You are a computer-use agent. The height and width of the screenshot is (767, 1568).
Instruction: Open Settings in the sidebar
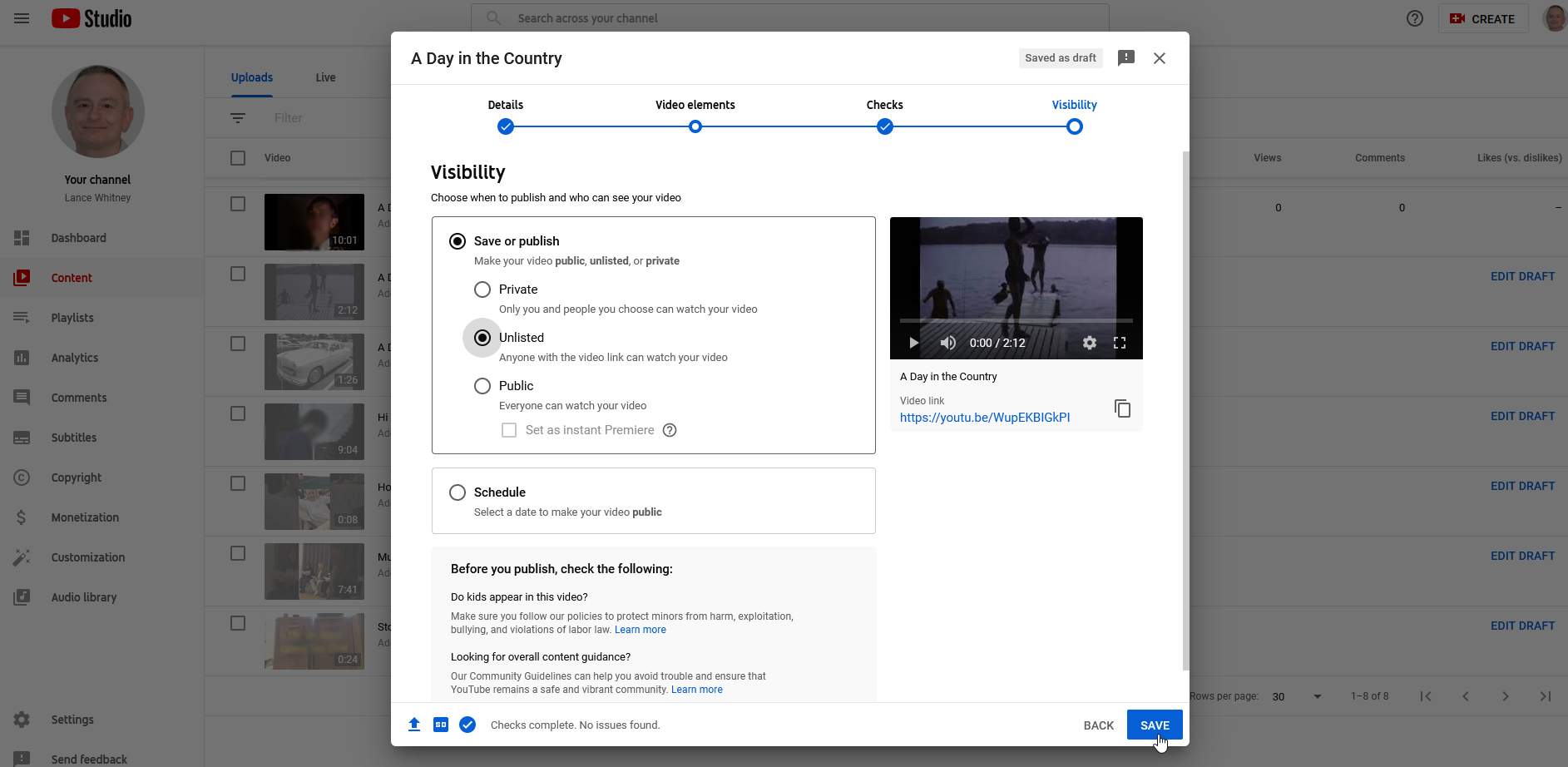pyautogui.click(x=101, y=720)
